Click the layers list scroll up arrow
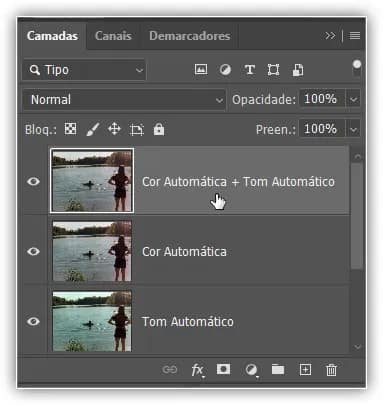The image size is (383, 405). pyautogui.click(x=358, y=156)
